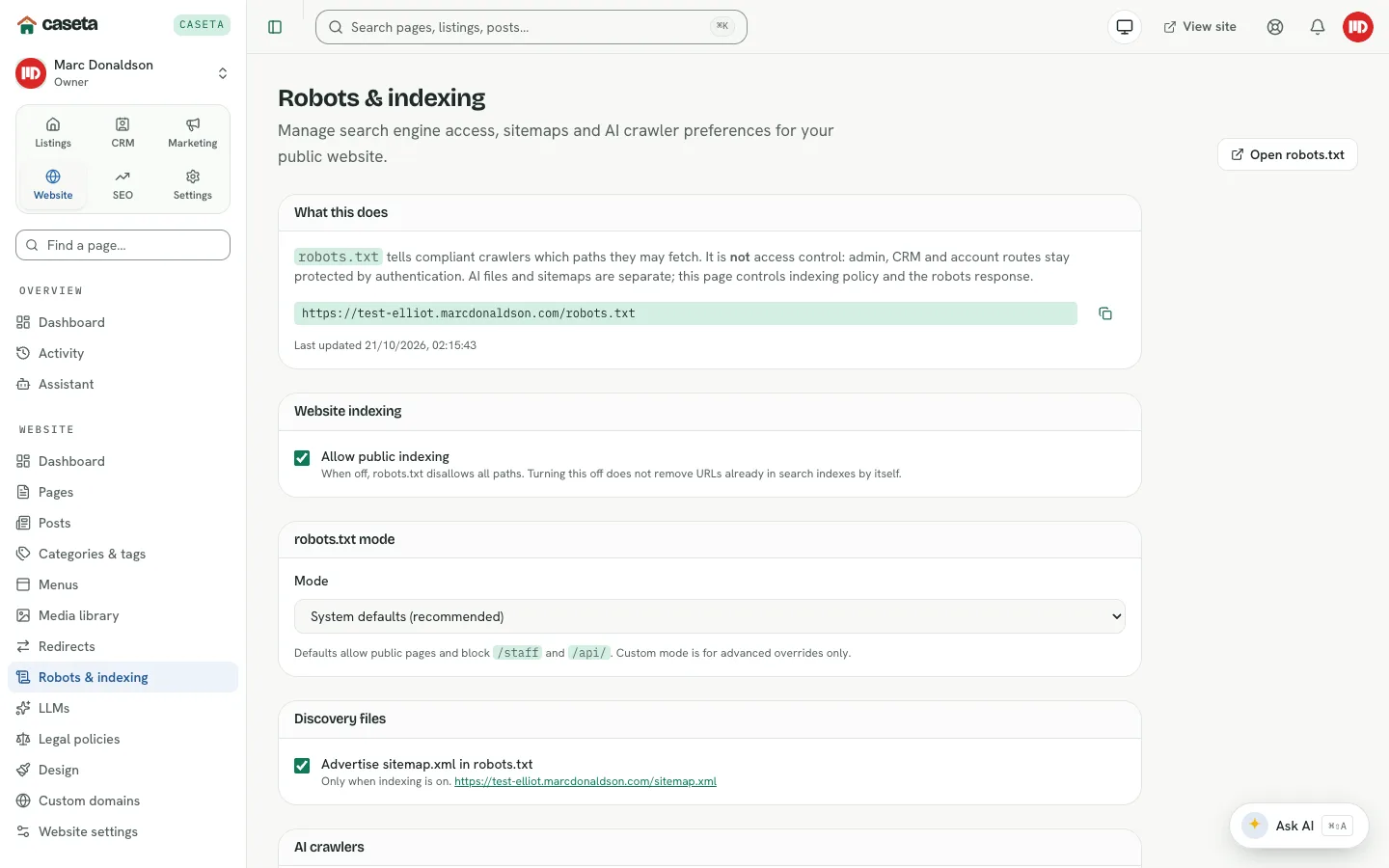Open Menus page in sidebar
This screenshot has height=868, width=1389.
tap(123, 584)
